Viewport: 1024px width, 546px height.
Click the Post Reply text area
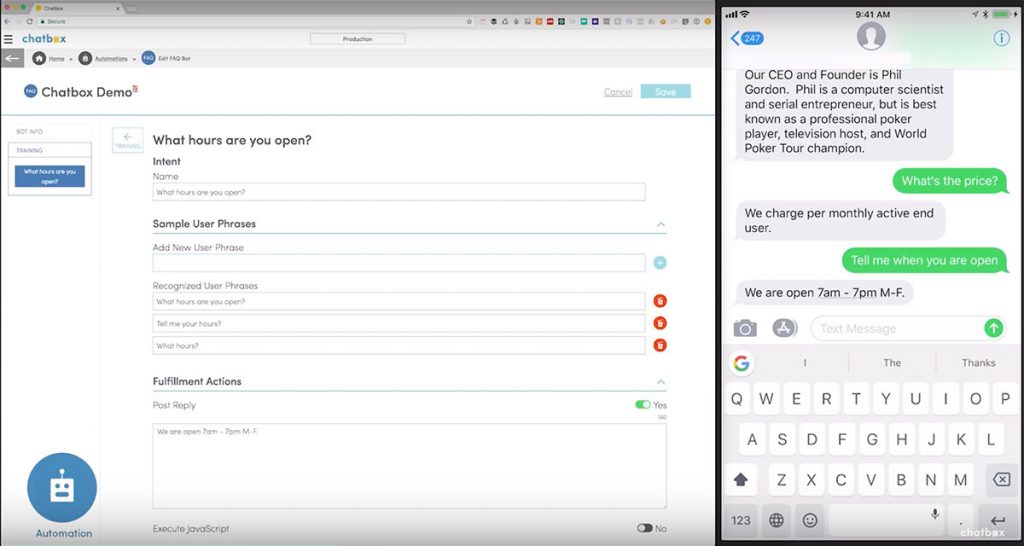coord(409,466)
